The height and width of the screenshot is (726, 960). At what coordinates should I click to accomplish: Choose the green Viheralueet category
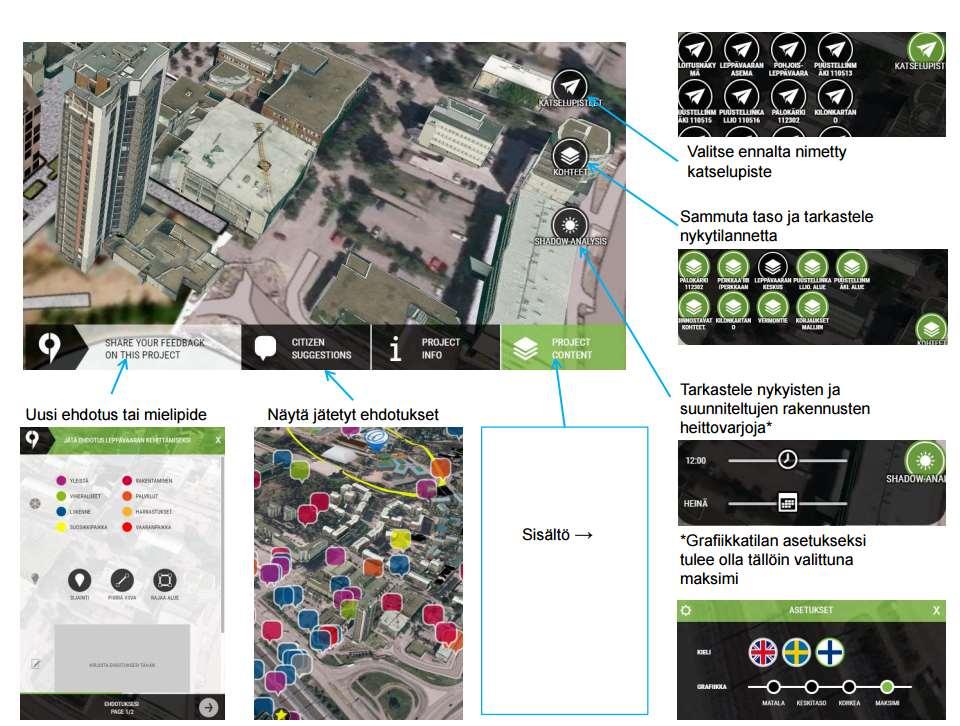61,496
